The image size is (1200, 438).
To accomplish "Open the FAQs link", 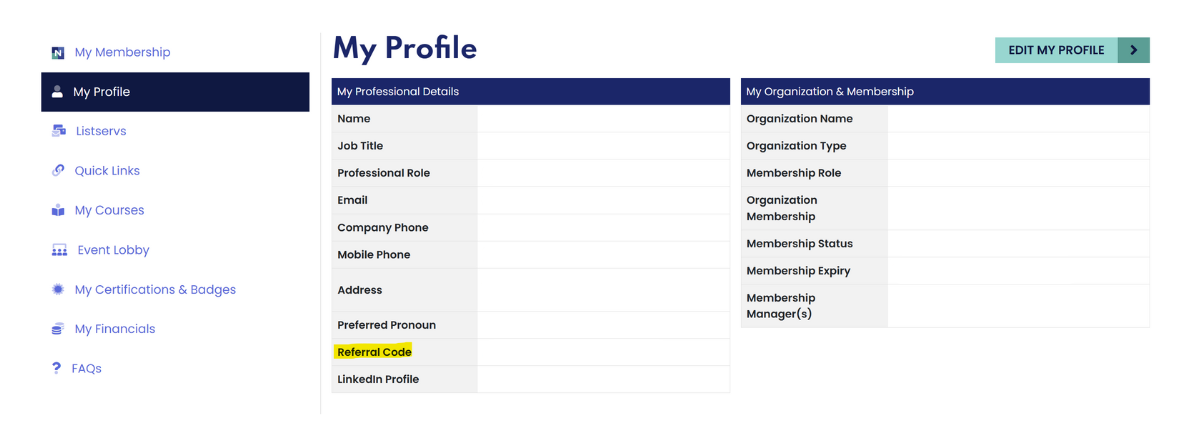I will click(87, 369).
